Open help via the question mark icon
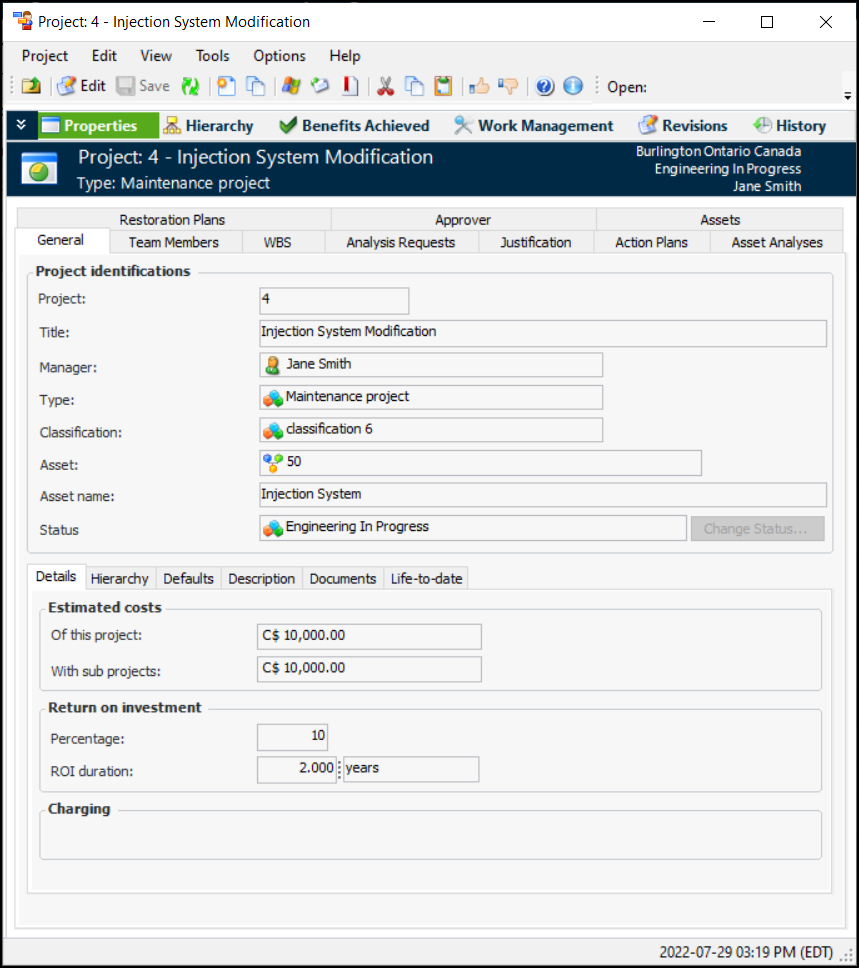 click(x=545, y=86)
